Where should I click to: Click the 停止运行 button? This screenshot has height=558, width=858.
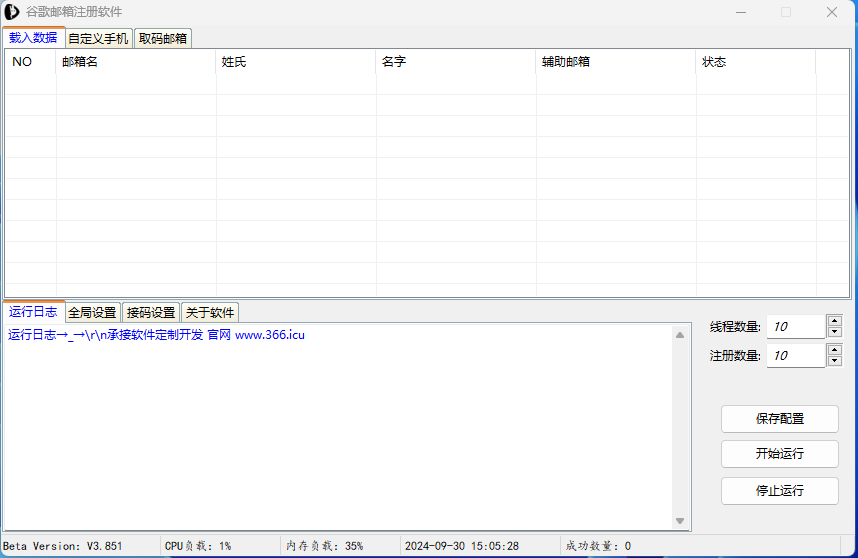[x=779, y=491]
